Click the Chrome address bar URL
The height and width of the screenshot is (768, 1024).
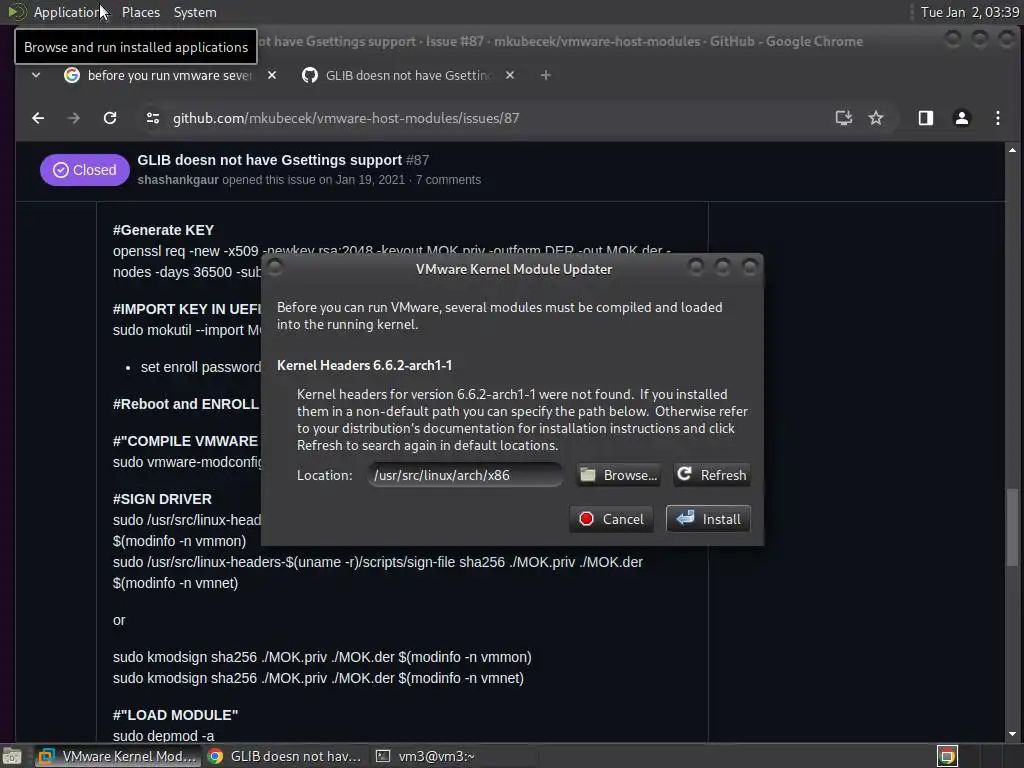[345, 118]
